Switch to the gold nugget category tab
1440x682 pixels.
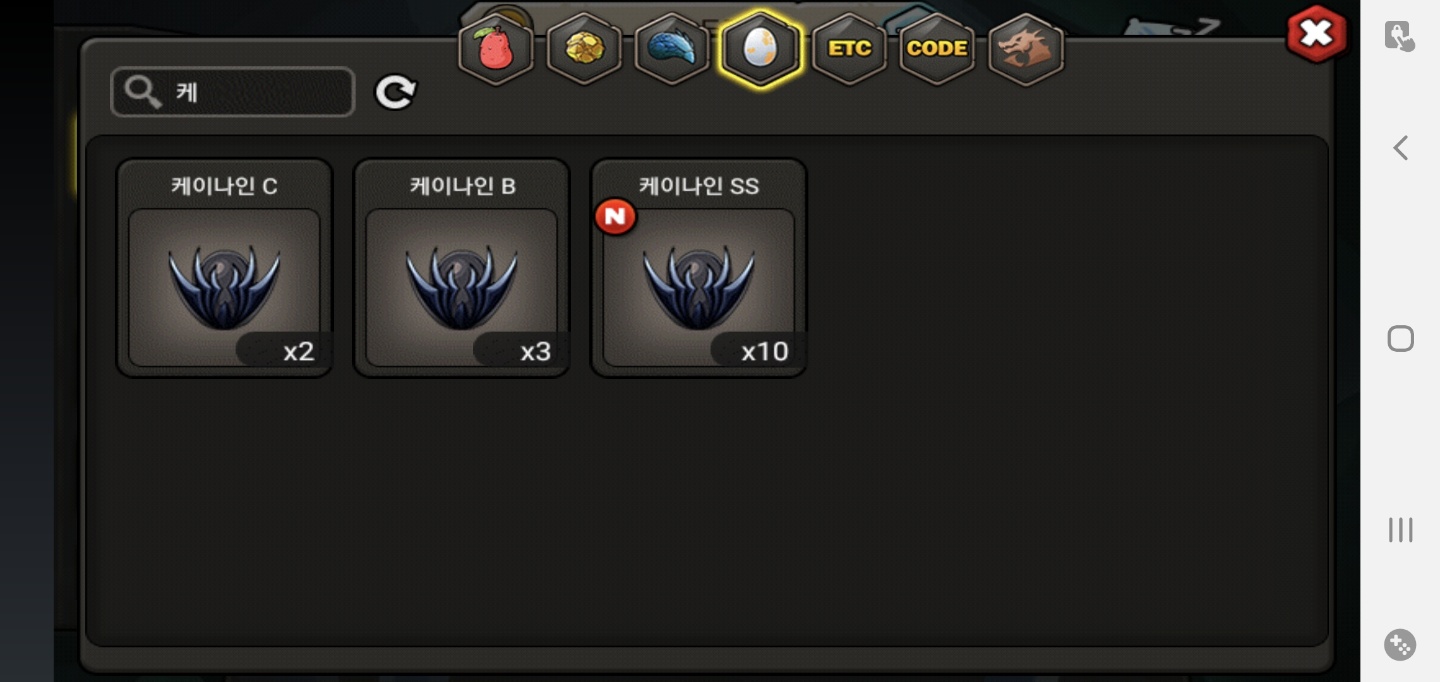tap(584, 48)
